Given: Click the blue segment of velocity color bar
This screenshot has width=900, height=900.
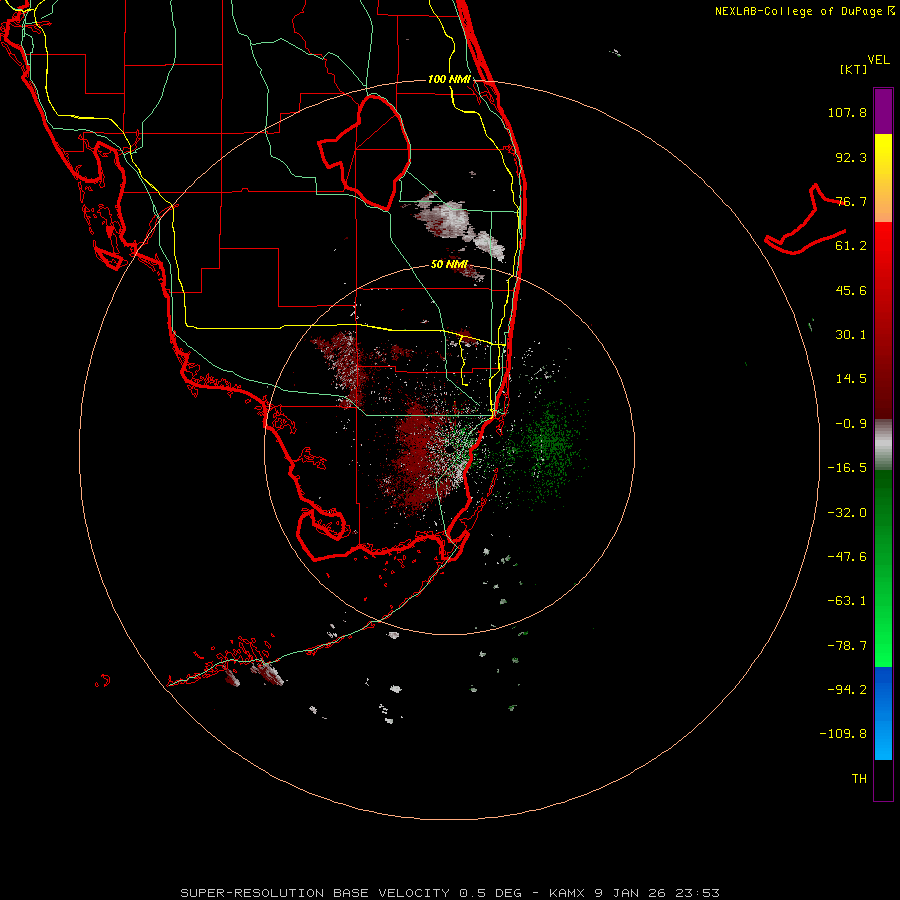Looking at the screenshot, I should (x=883, y=713).
